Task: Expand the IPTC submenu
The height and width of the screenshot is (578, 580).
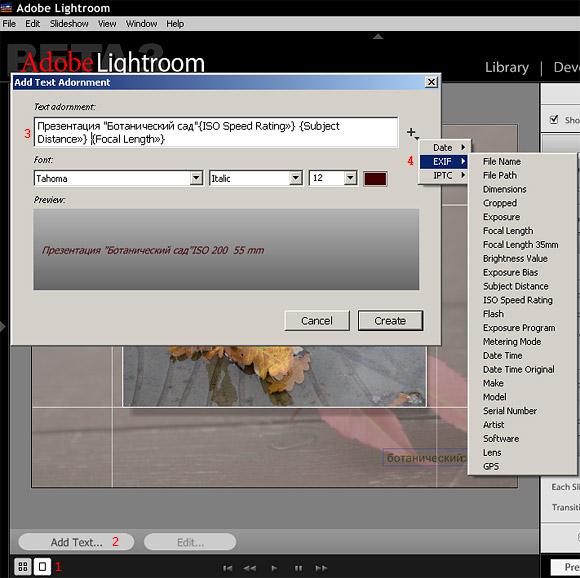Action: point(444,175)
